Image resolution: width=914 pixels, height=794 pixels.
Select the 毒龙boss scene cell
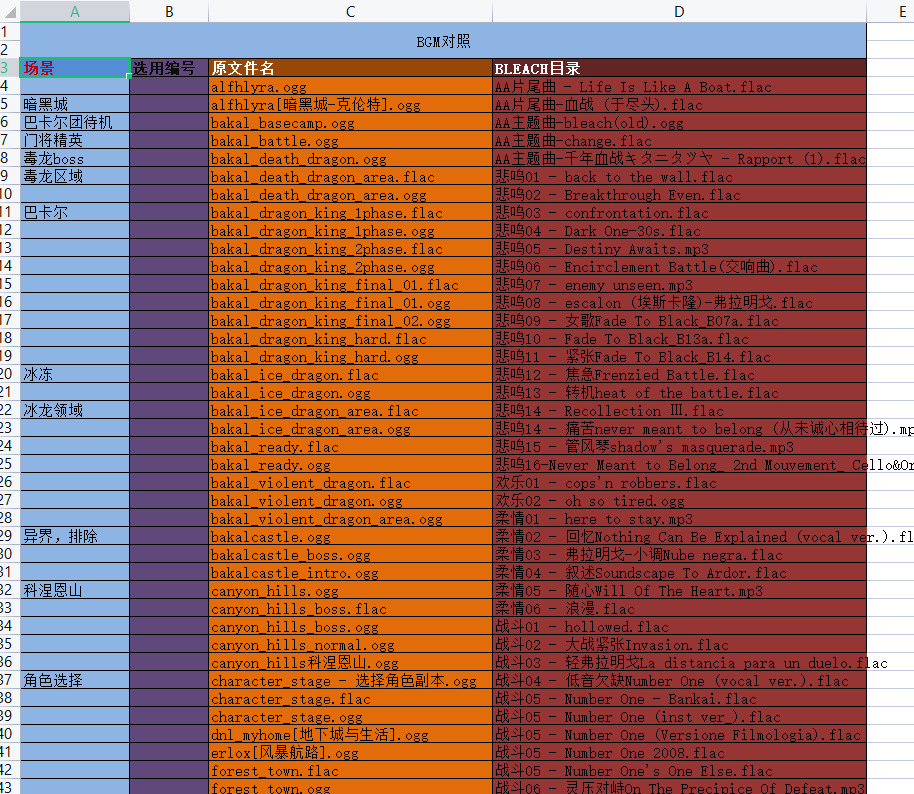[75, 159]
